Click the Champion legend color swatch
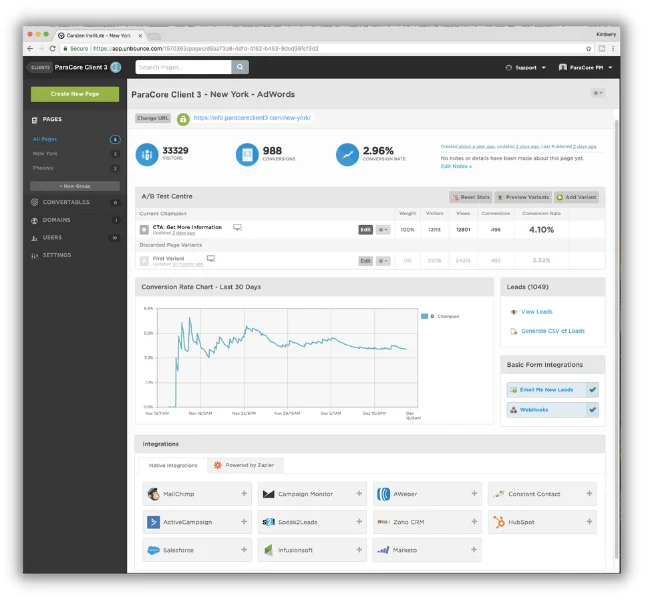Viewport: 648px width, 600px height. [425, 316]
